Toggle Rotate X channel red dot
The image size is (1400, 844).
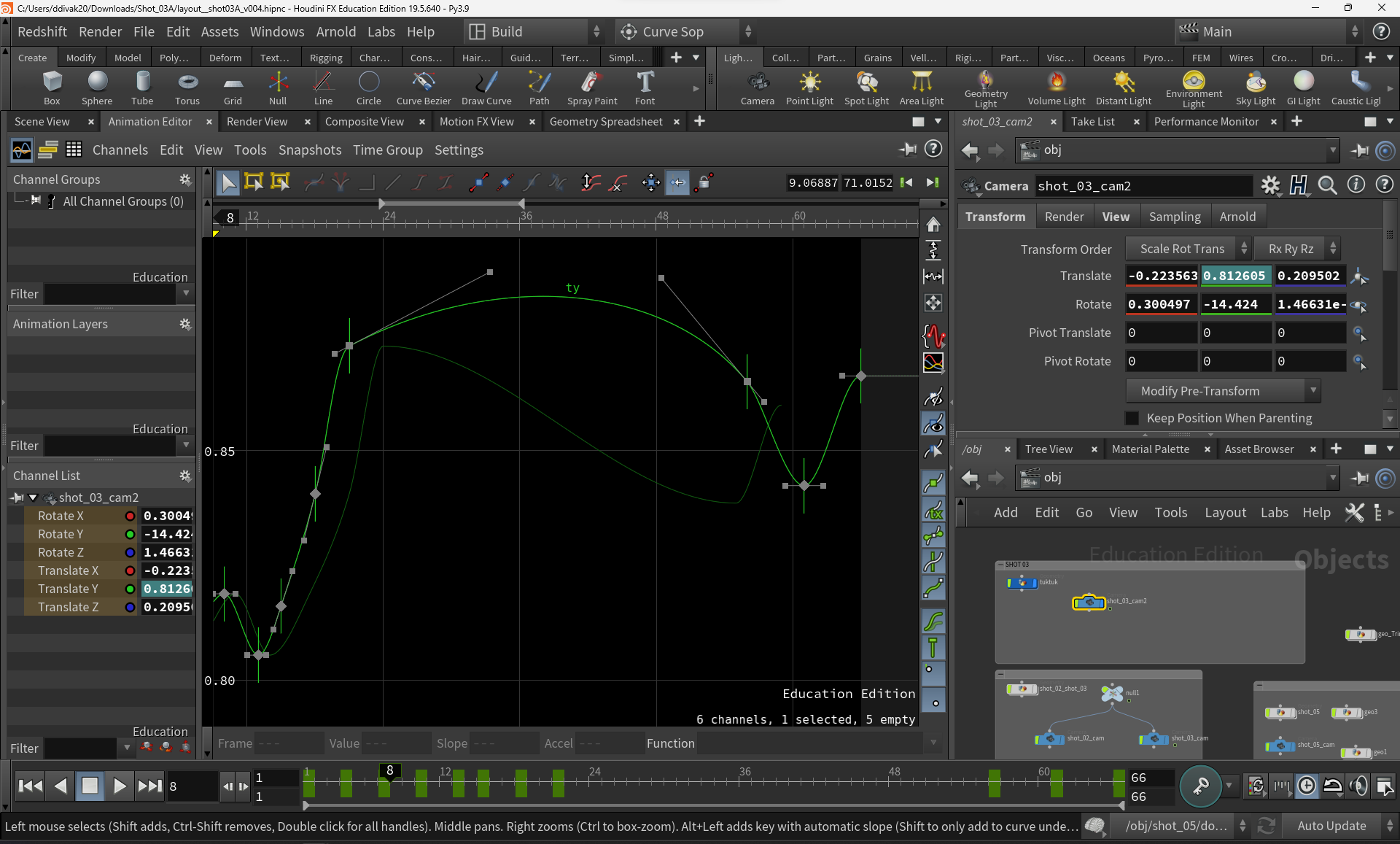pyautogui.click(x=130, y=516)
